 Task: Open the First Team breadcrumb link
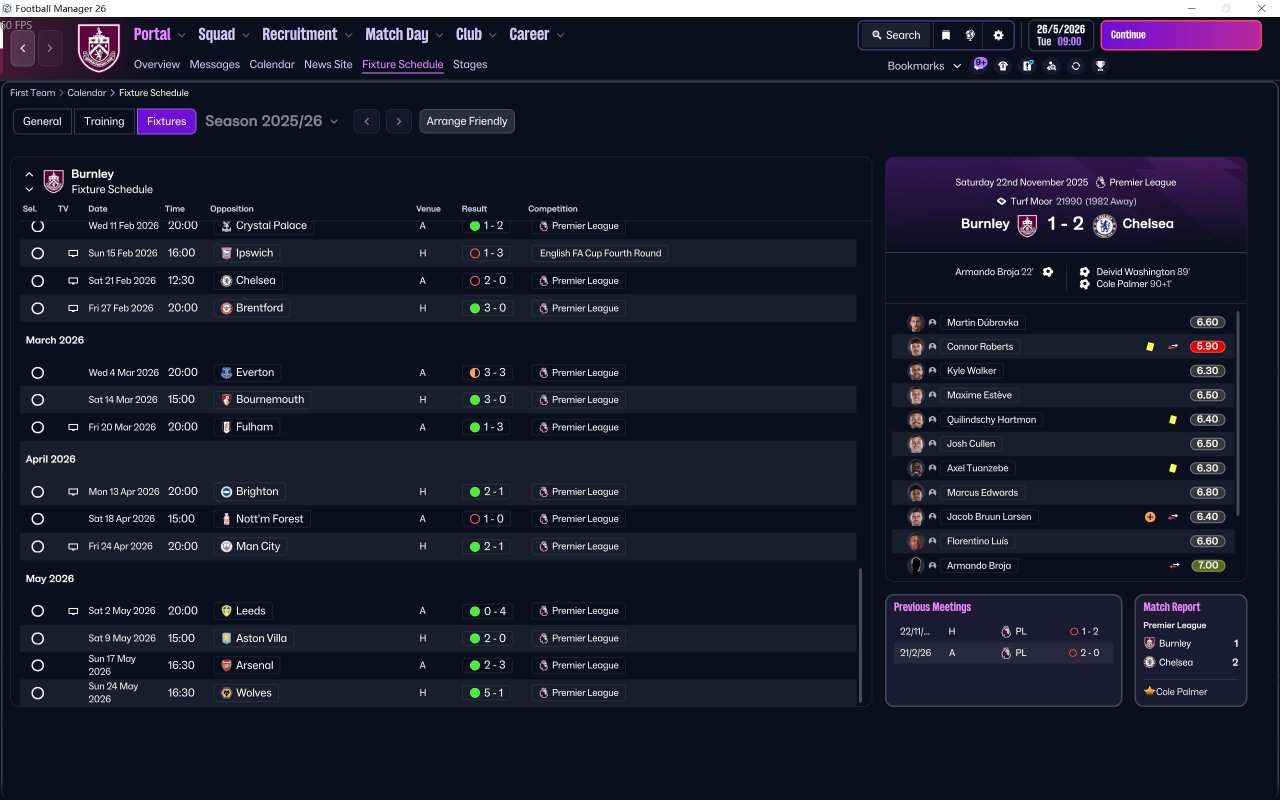pyautogui.click(x=33, y=93)
